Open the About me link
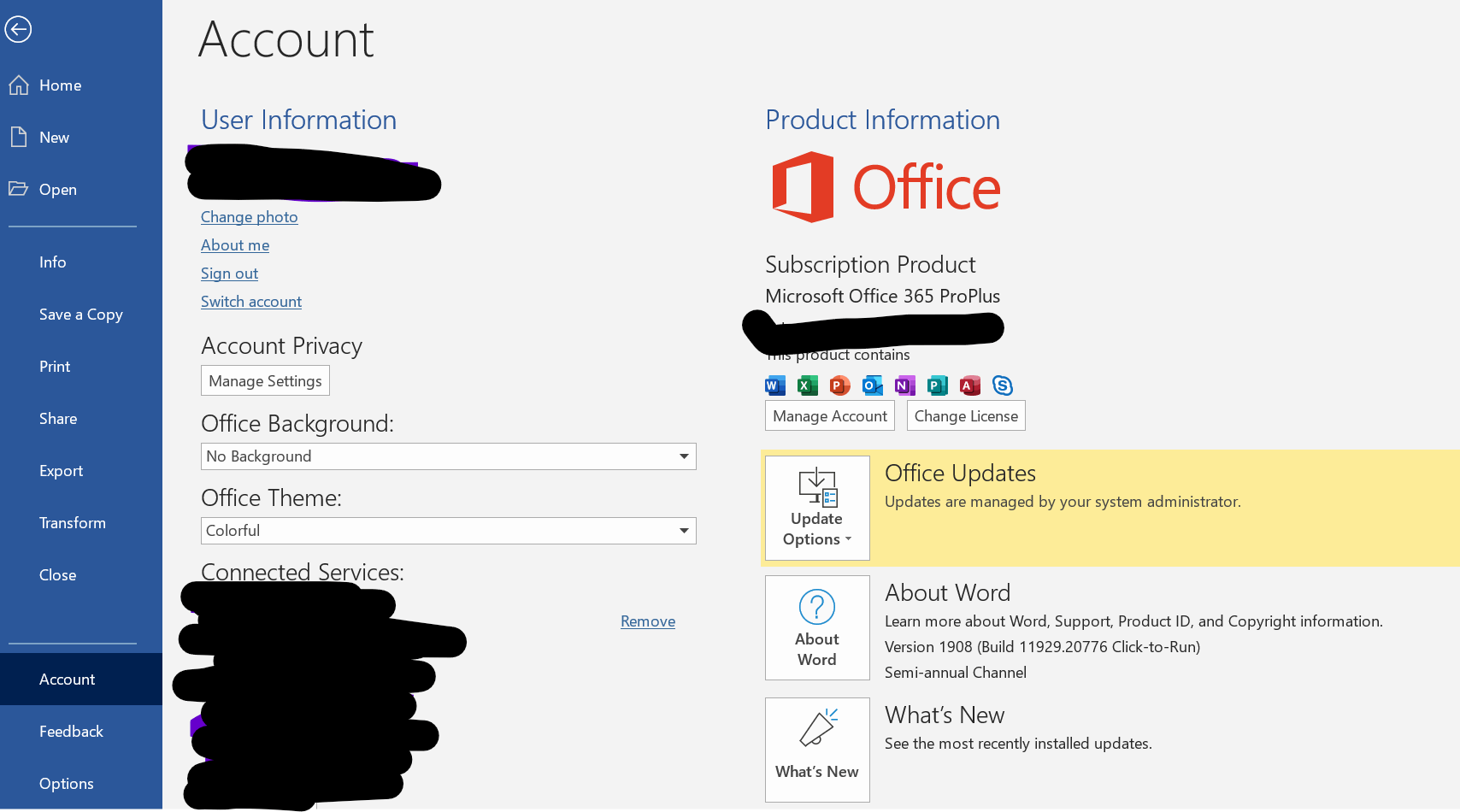1460x812 pixels. [235, 245]
